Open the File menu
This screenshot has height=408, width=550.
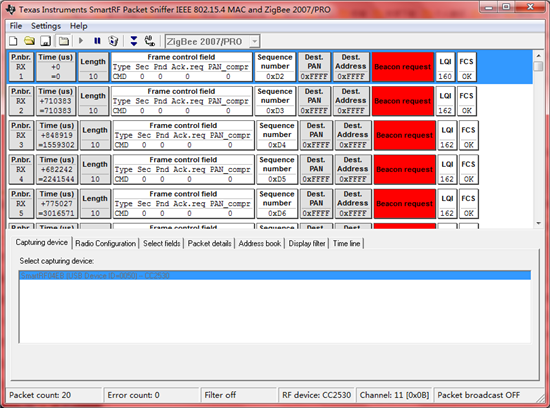16,26
